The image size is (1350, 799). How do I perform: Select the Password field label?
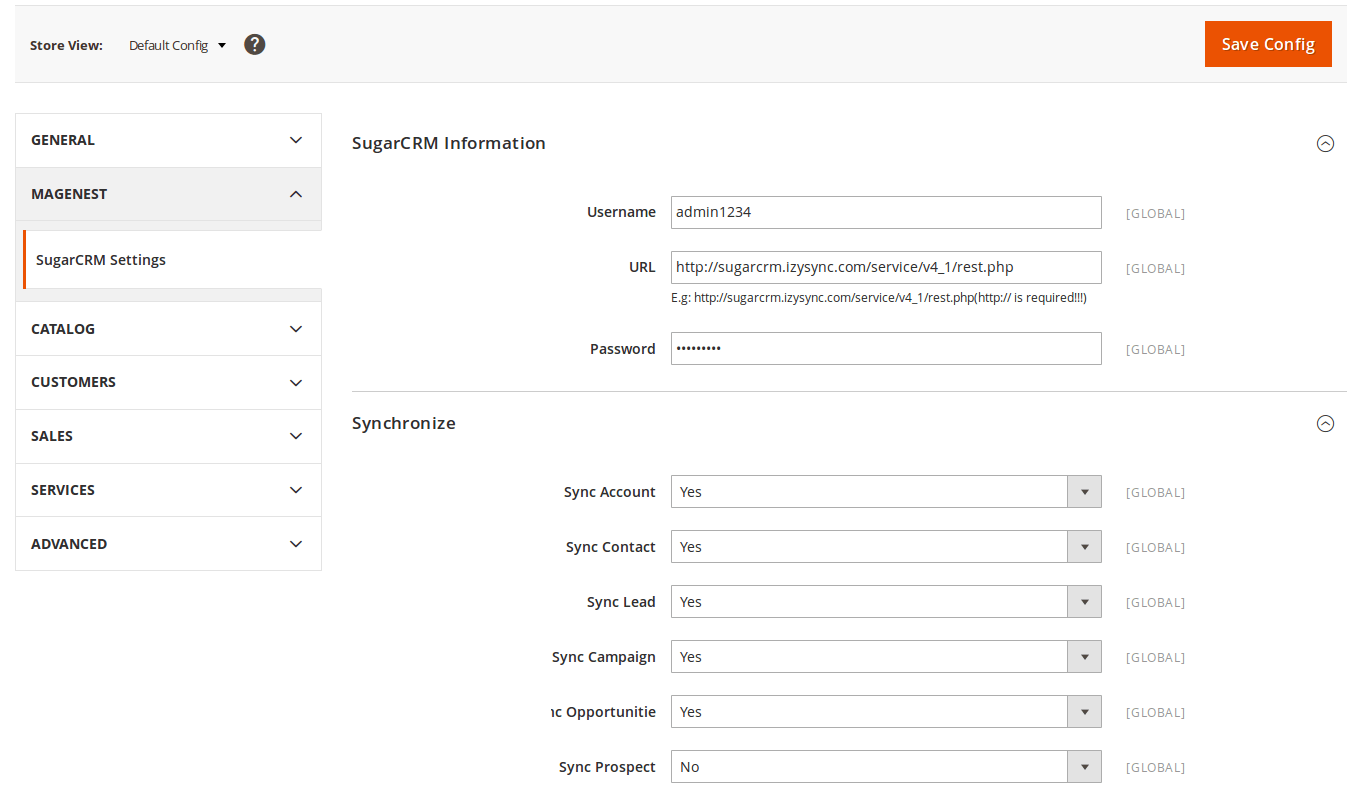tap(623, 349)
